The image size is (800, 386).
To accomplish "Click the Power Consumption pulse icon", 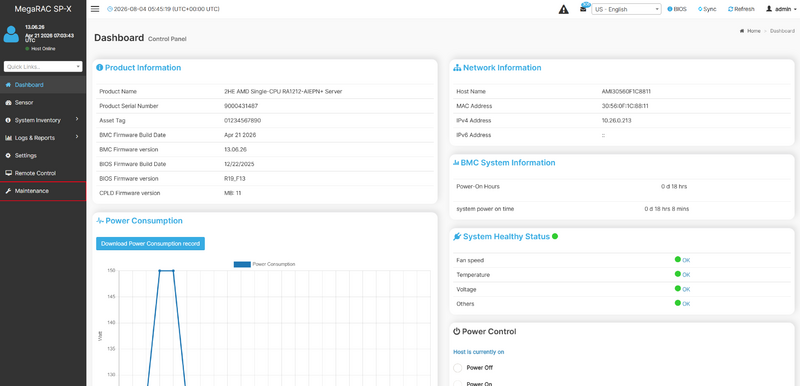I will pos(100,221).
